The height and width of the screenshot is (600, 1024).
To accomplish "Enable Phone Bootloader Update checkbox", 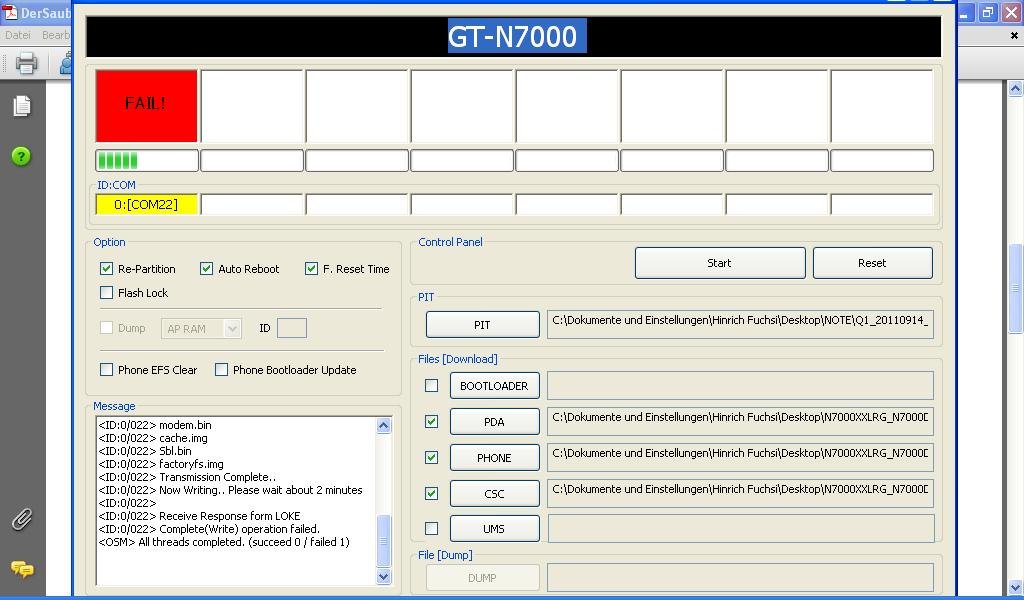I will point(221,370).
